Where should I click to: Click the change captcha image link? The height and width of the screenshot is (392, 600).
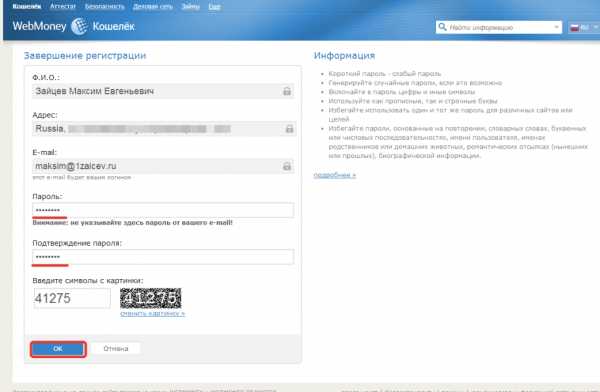[152, 314]
